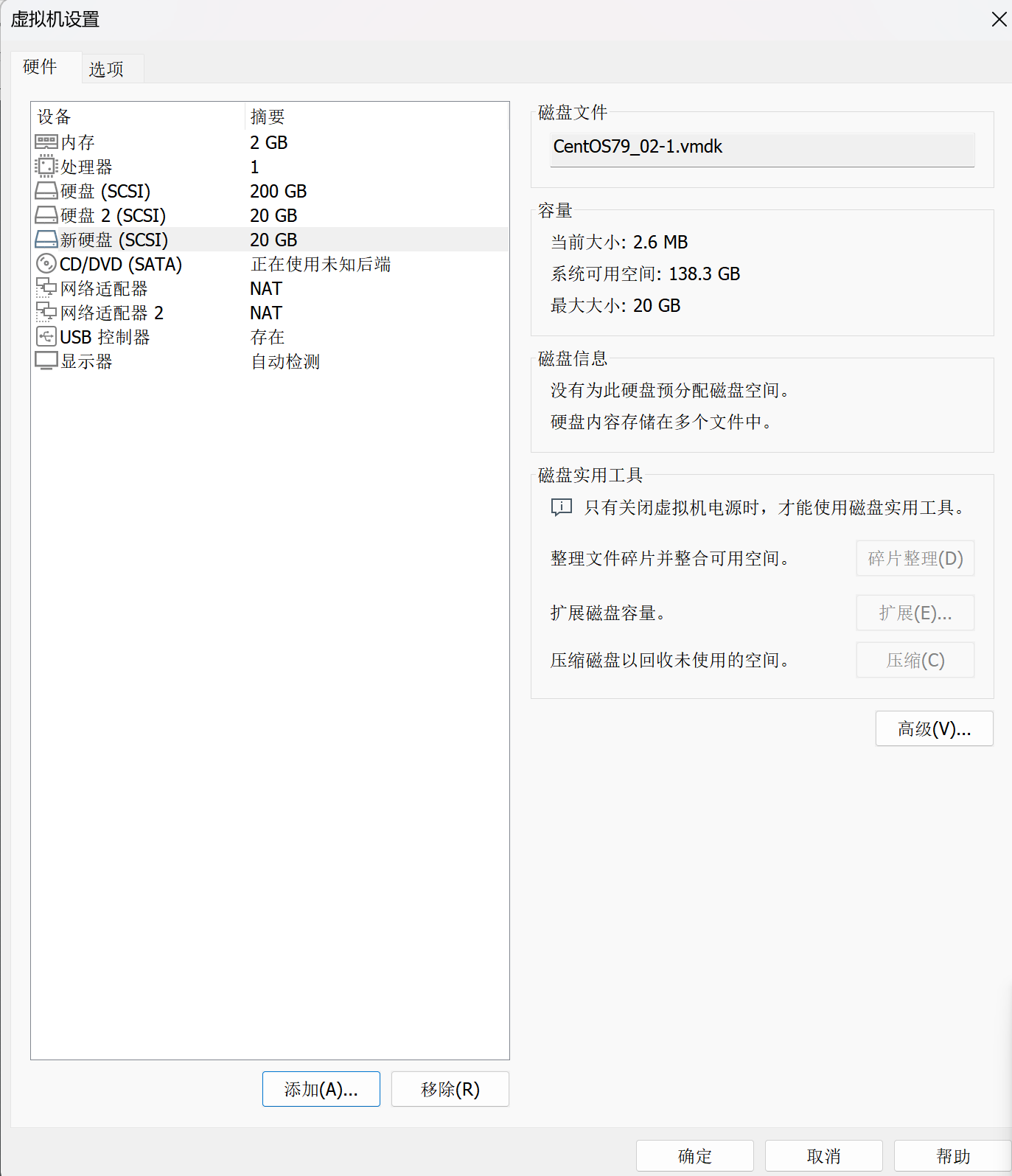Click the CD/DVD (SATA) disc icon
Image resolution: width=1012 pixels, height=1176 pixels.
(x=46, y=263)
